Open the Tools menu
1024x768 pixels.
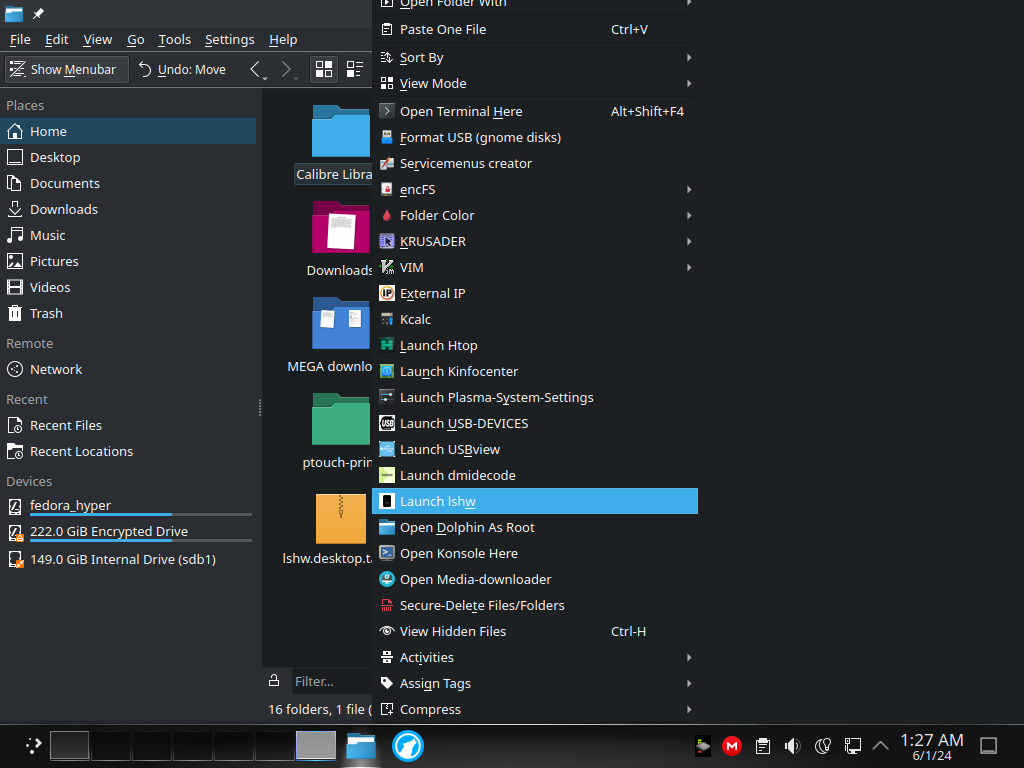click(174, 39)
